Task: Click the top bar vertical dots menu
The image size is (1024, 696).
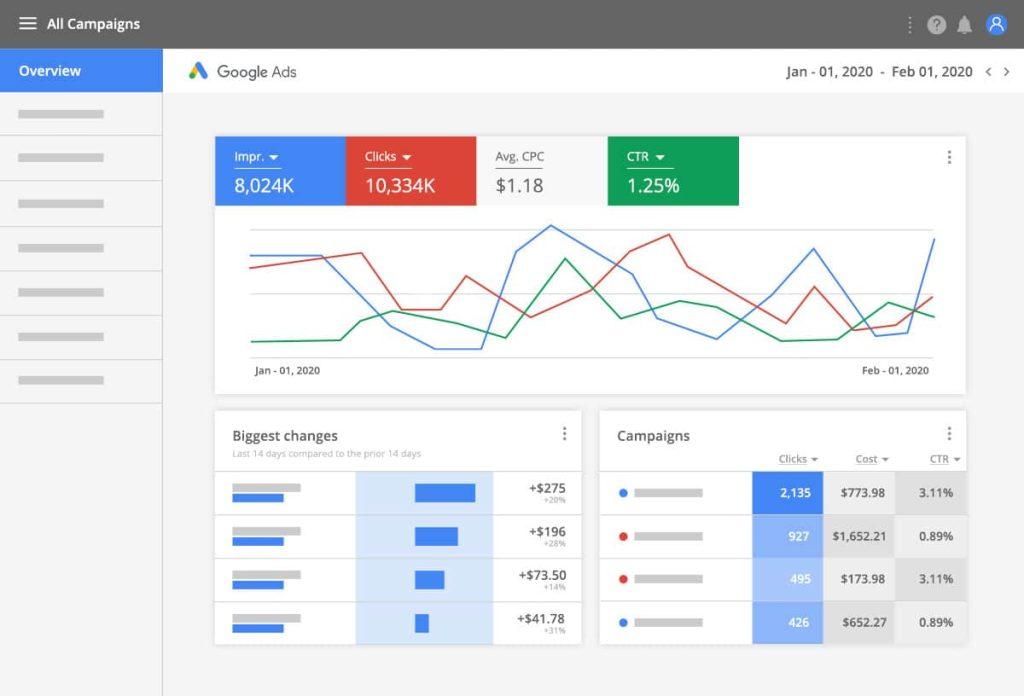Action: tap(909, 25)
